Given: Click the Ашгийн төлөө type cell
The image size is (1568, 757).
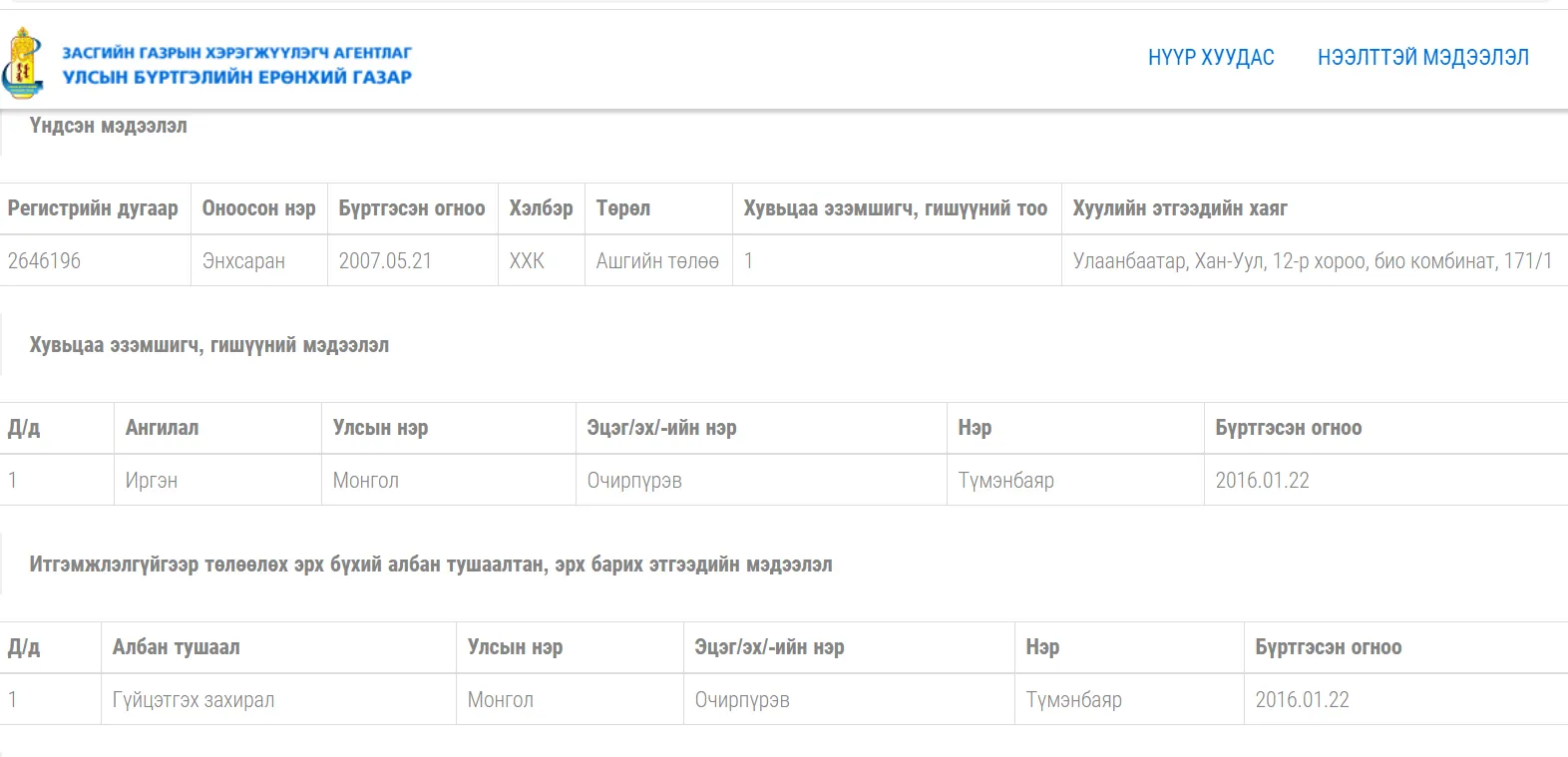Looking at the screenshot, I should click(x=657, y=261).
